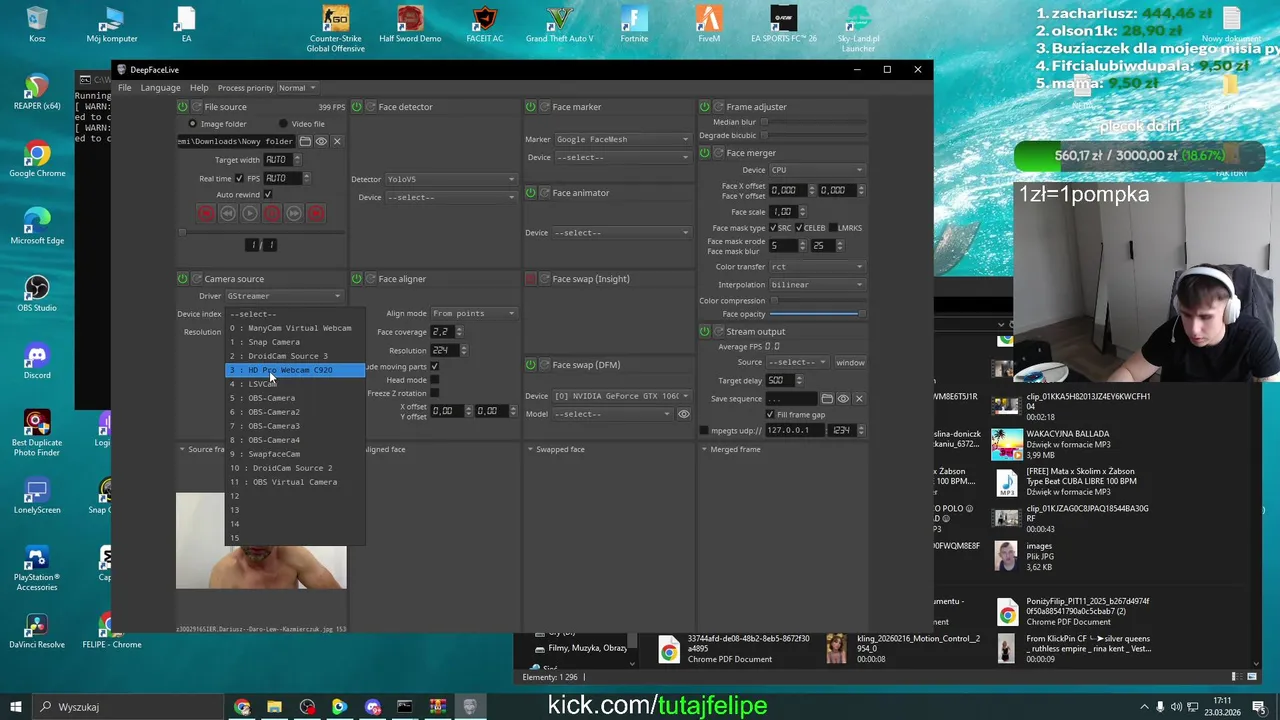Toggle the Face detector power button
This screenshot has height=720, width=1280.
tap(356, 107)
